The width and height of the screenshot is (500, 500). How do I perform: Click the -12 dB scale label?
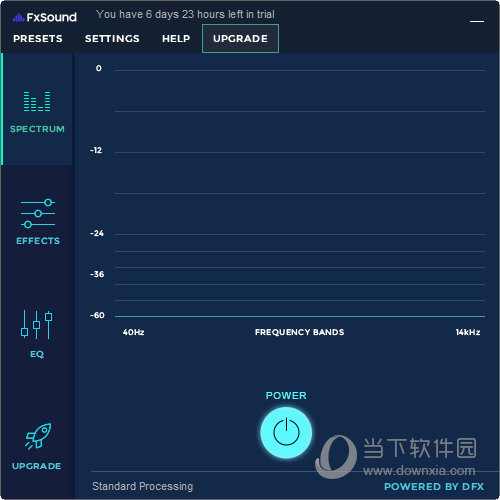click(96, 150)
